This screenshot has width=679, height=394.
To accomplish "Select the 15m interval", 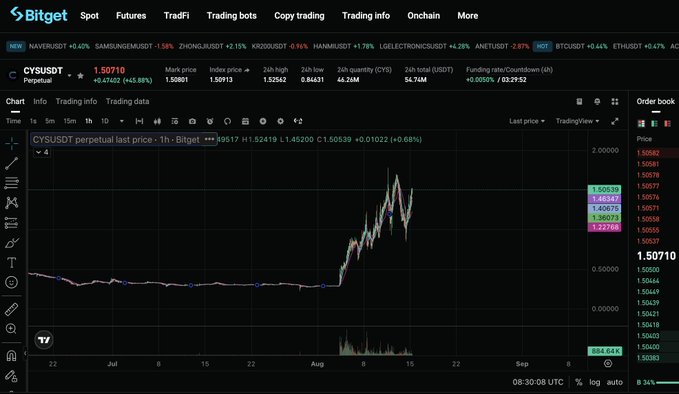I will [70, 121].
